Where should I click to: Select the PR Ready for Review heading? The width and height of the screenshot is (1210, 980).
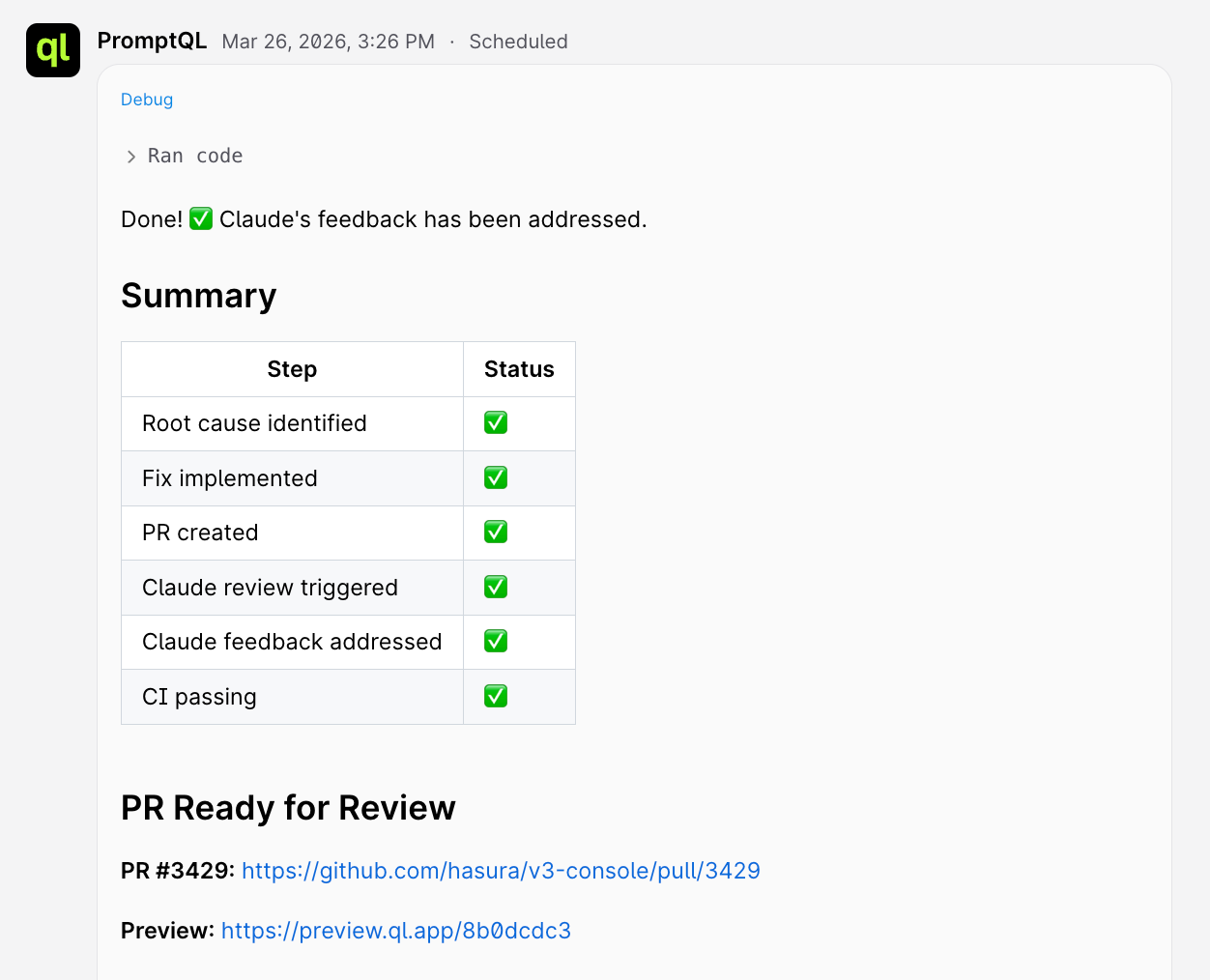[288, 808]
